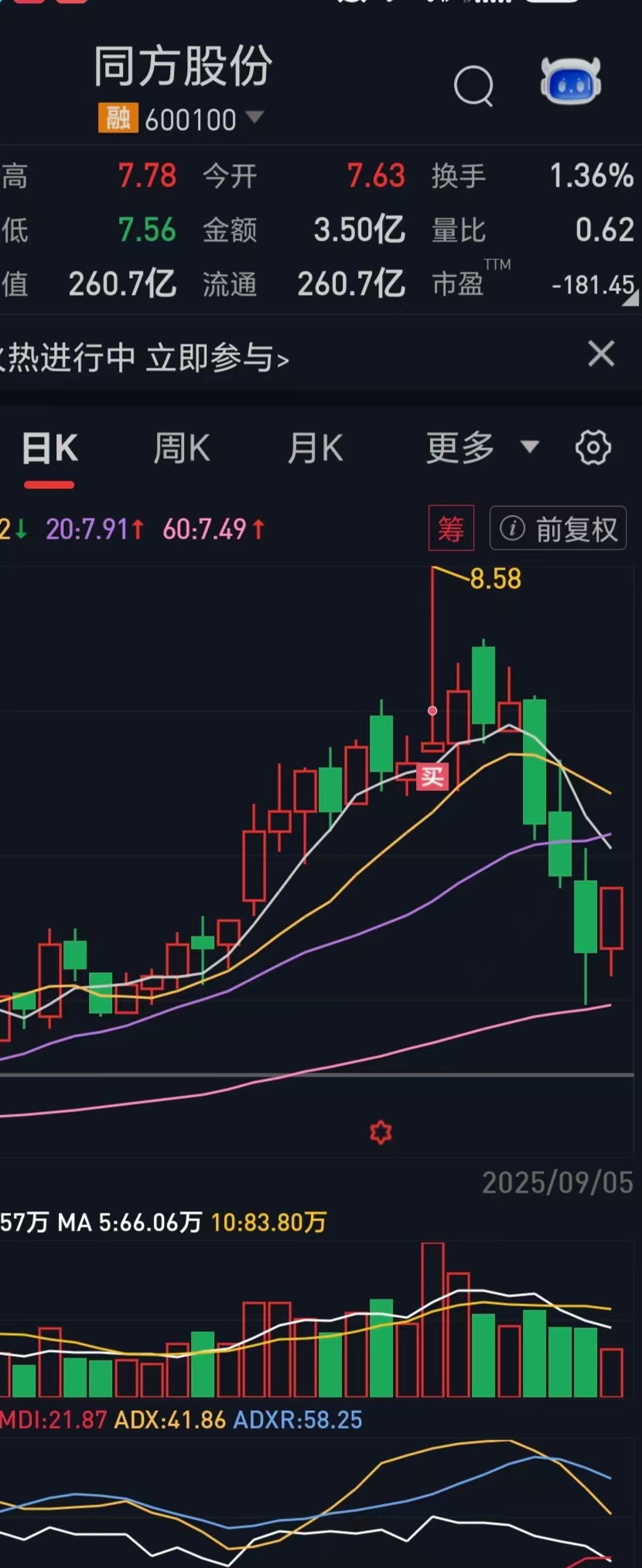This screenshot has height=1568, width=642.
Task: Tap the MDI:21.87 indicator label
Action: pyautogui.click(x=53, y=1420)
